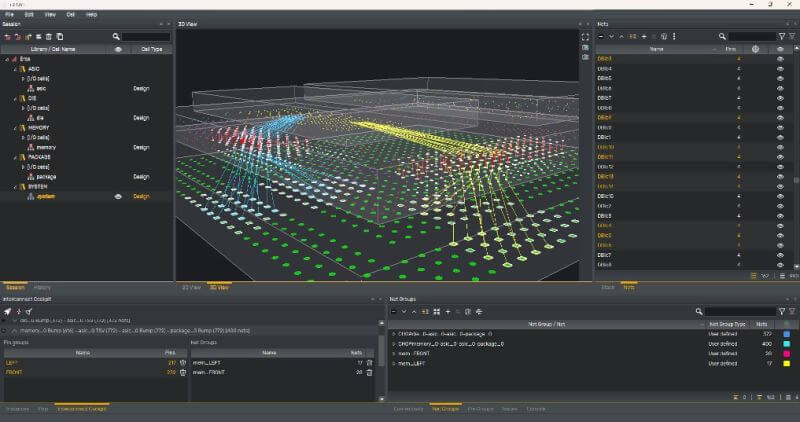This screenshot has height=422, width=800.
Task: Toggle visibility of the last Nets row
Action: click(780, 265)
